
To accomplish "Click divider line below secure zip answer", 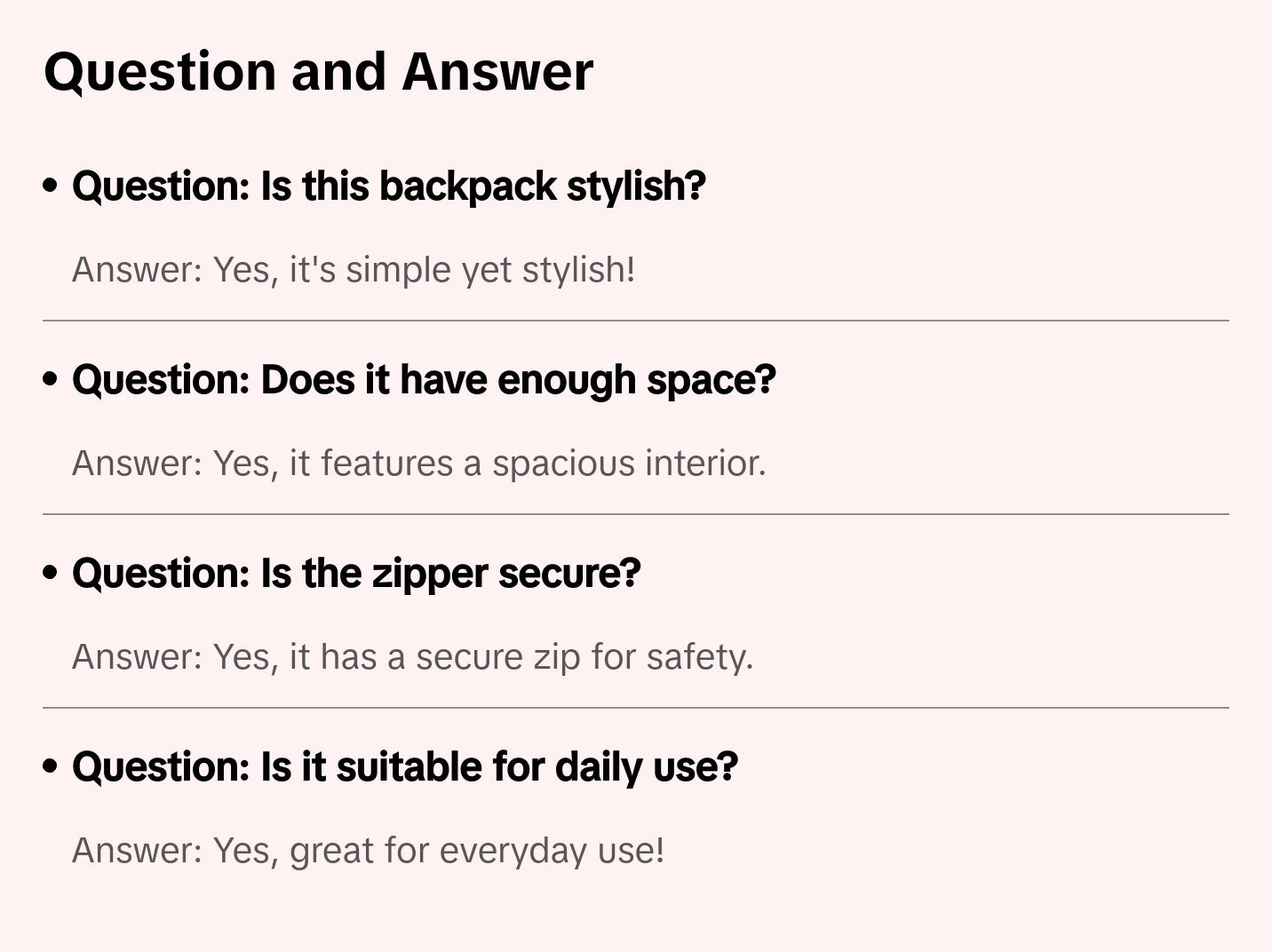I will pos(635,708).
